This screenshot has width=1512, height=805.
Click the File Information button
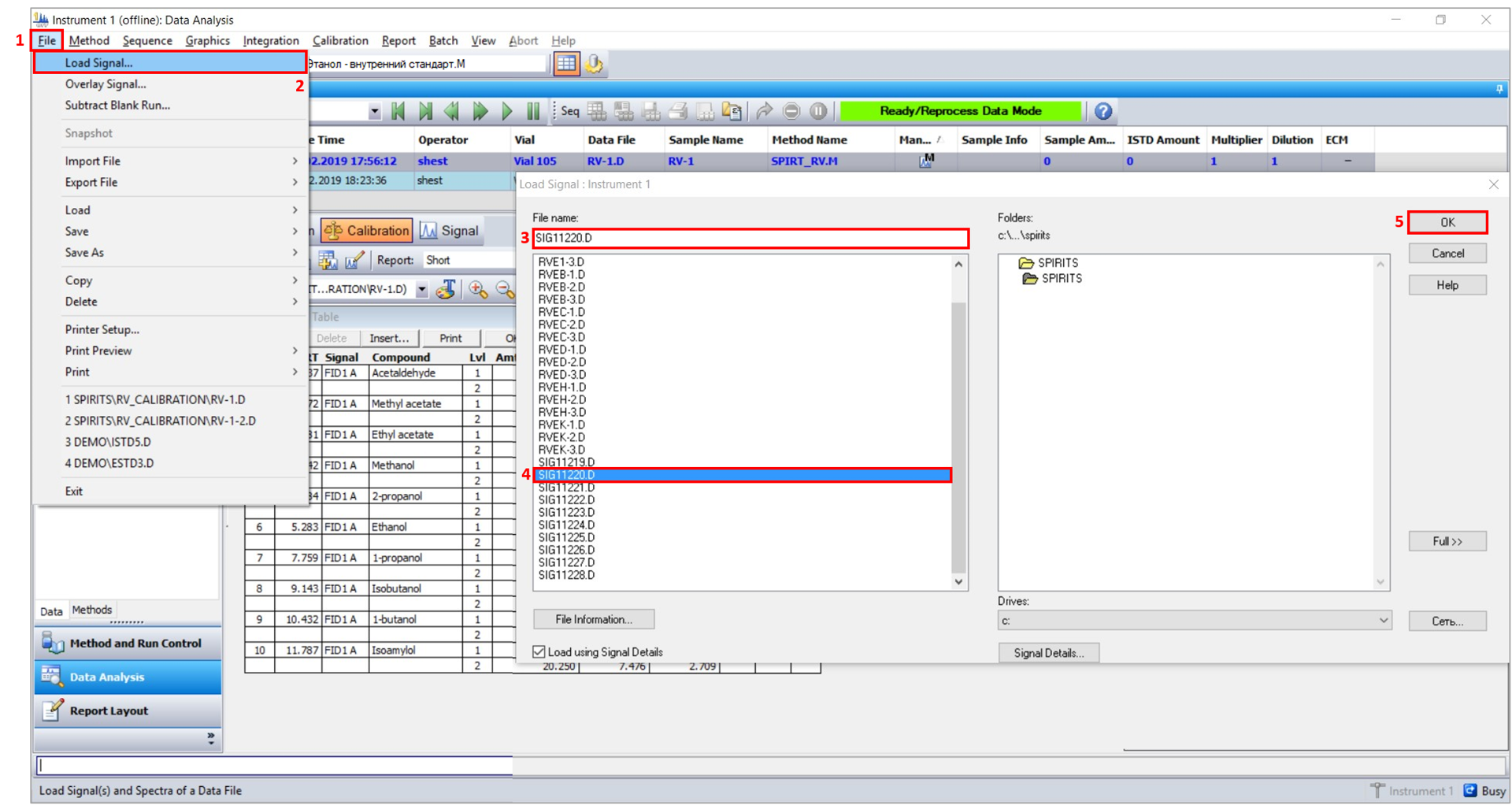coord(593,619)
